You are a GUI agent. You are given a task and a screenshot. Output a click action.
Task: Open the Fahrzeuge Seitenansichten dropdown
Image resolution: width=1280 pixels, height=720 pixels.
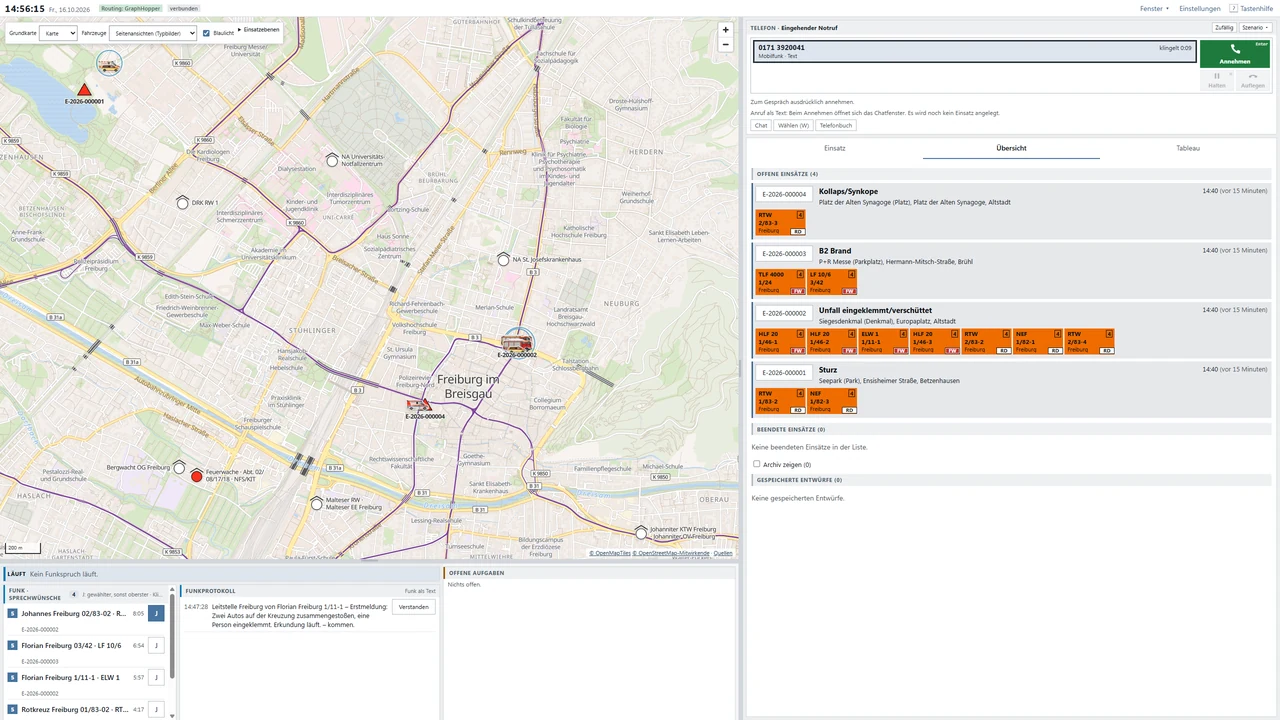tap(153, 33)
